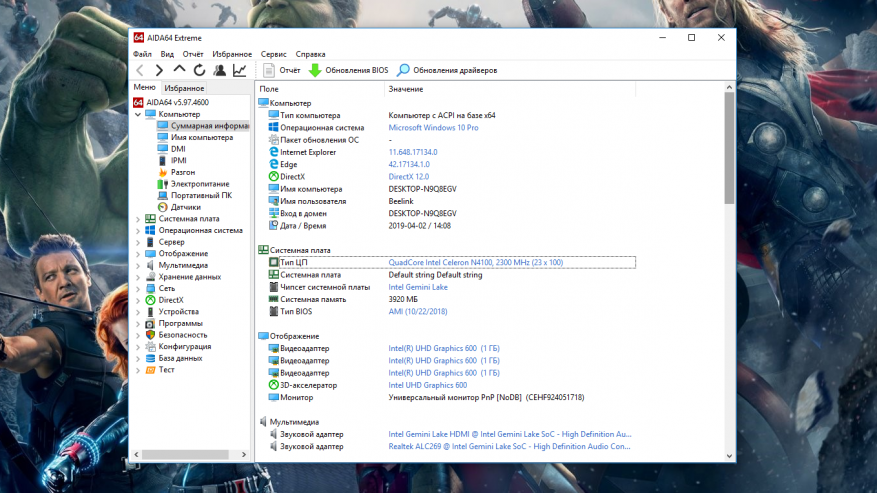Click the Обновления BIOS toolbar button
This screenshot has width=877, height=493.
coord(348,71)
